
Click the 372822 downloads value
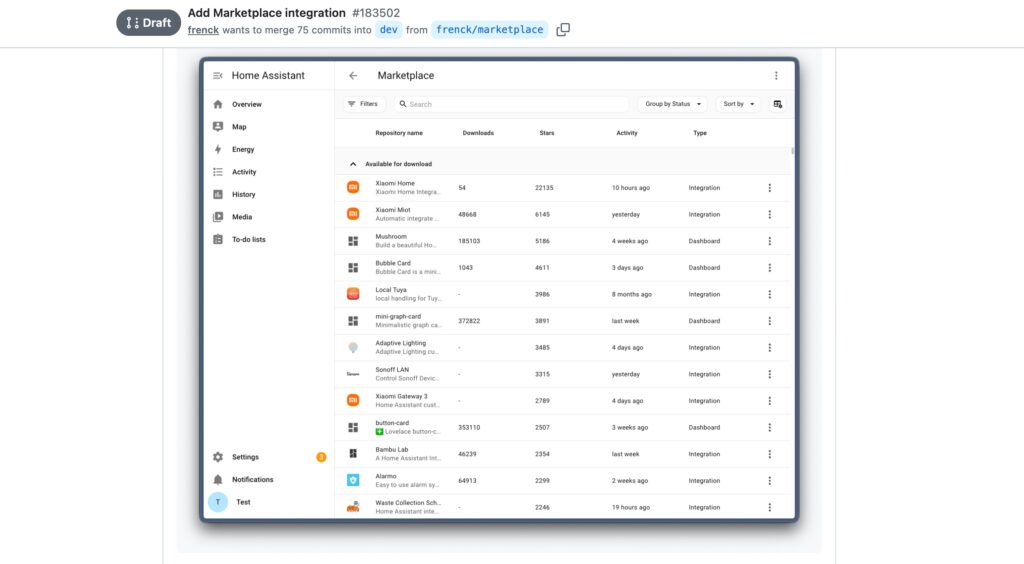469,321
